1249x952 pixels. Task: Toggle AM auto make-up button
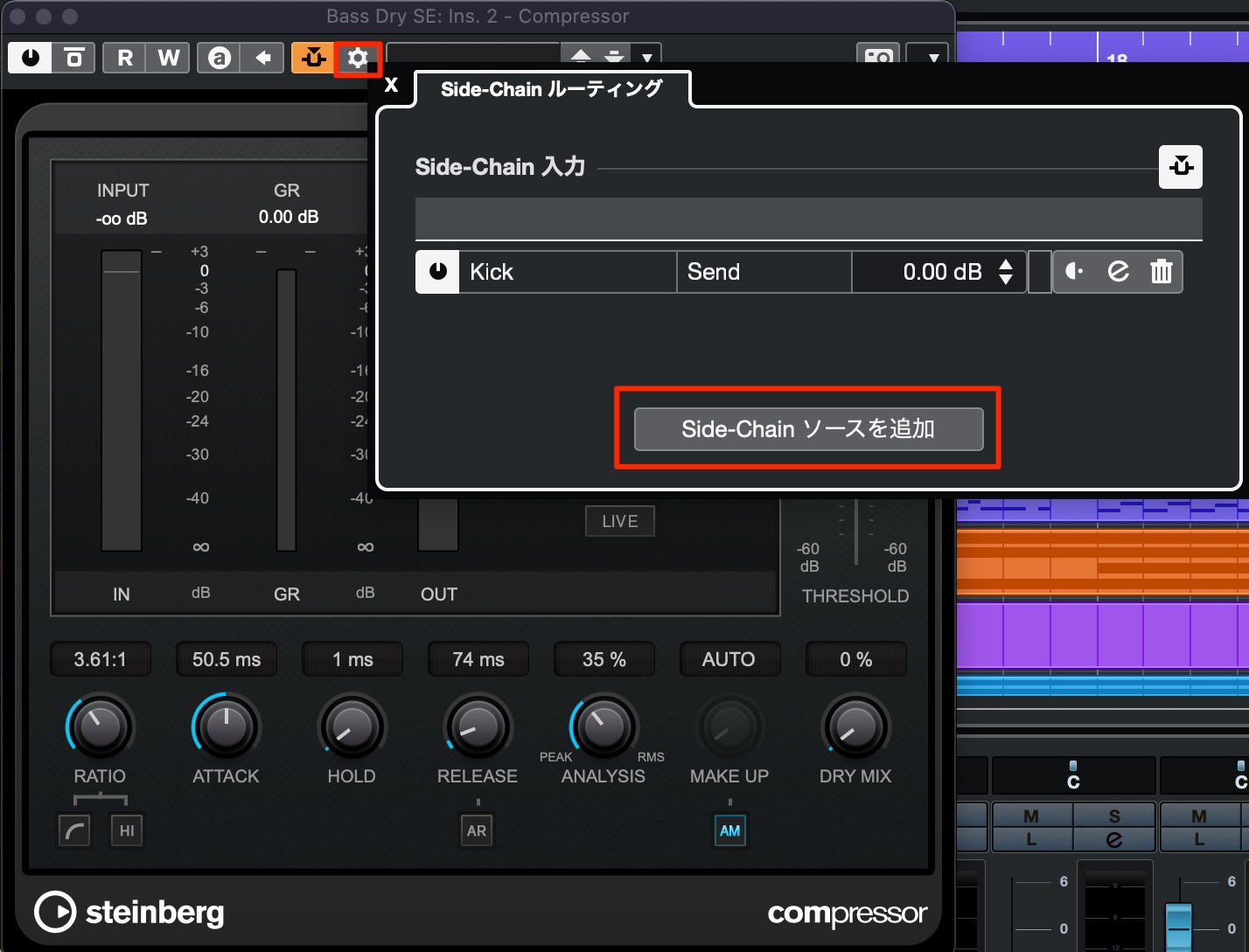point(730,830)
